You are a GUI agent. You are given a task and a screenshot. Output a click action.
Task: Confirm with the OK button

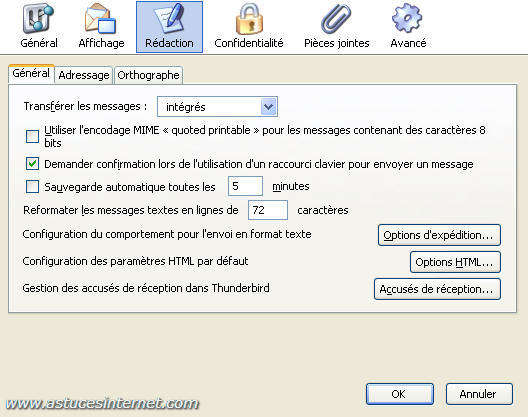click(x=400, y=394)
